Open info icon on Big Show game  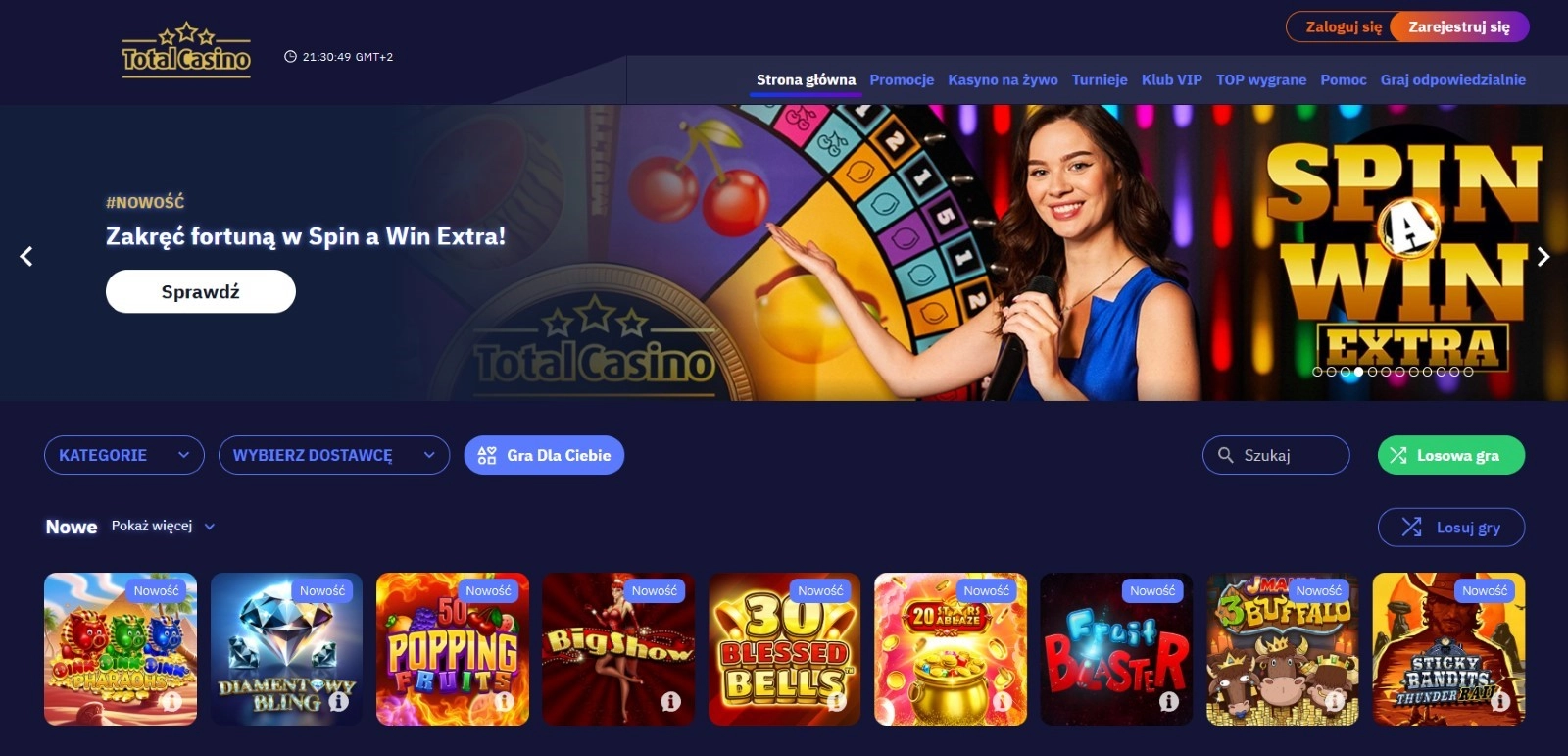tap(671, 701)
